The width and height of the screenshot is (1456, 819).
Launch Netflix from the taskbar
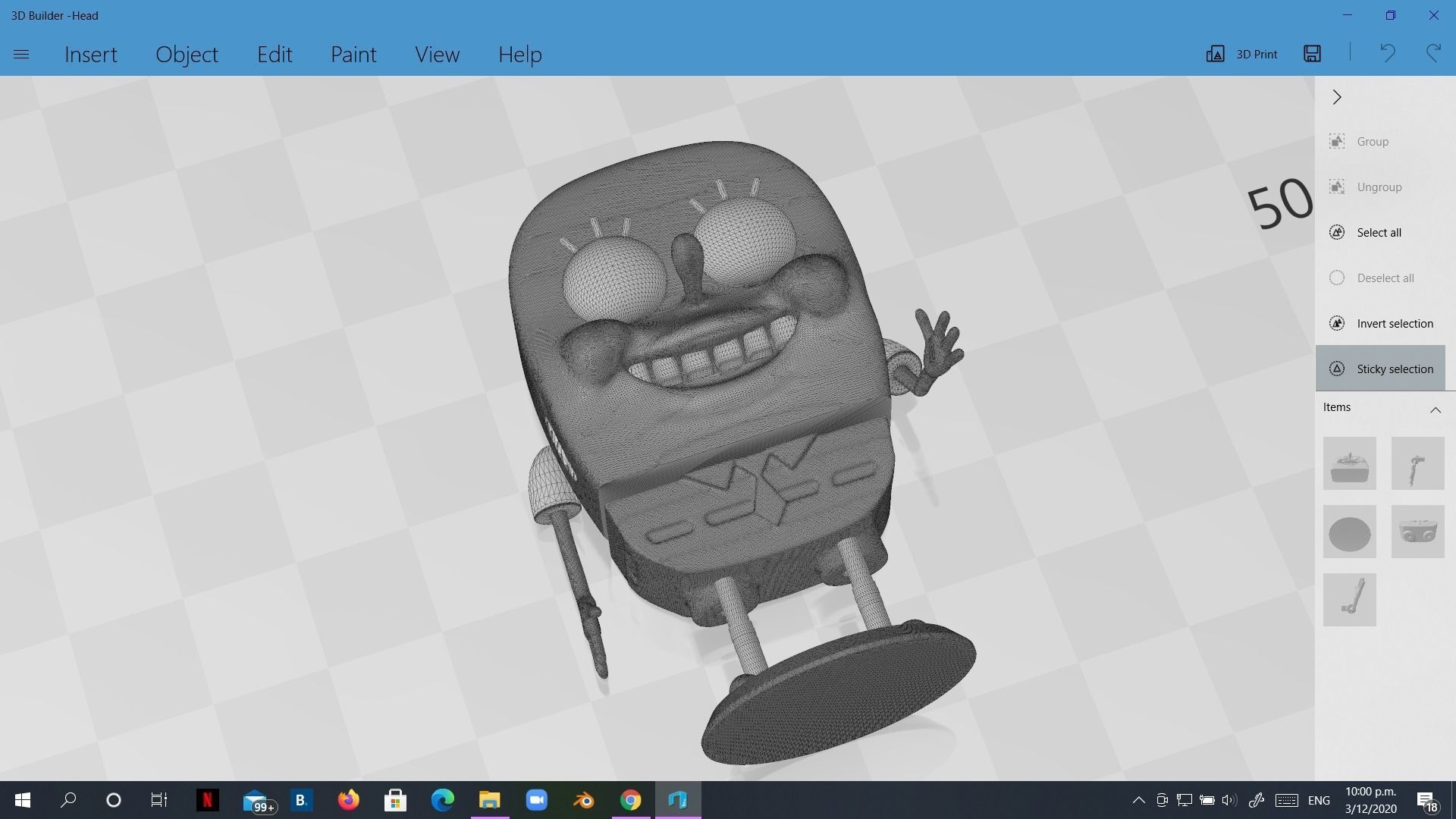pyautogui.click(x=207, y=800)
